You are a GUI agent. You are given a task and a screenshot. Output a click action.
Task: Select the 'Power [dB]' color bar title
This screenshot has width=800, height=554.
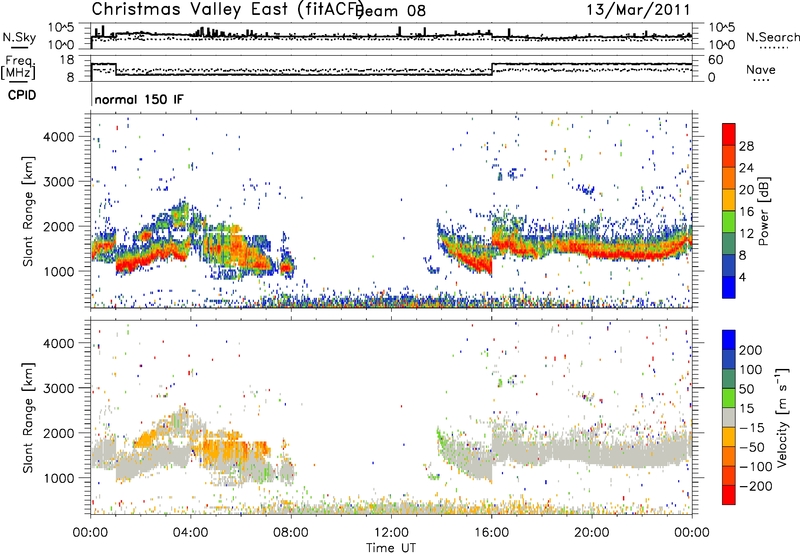763,211
